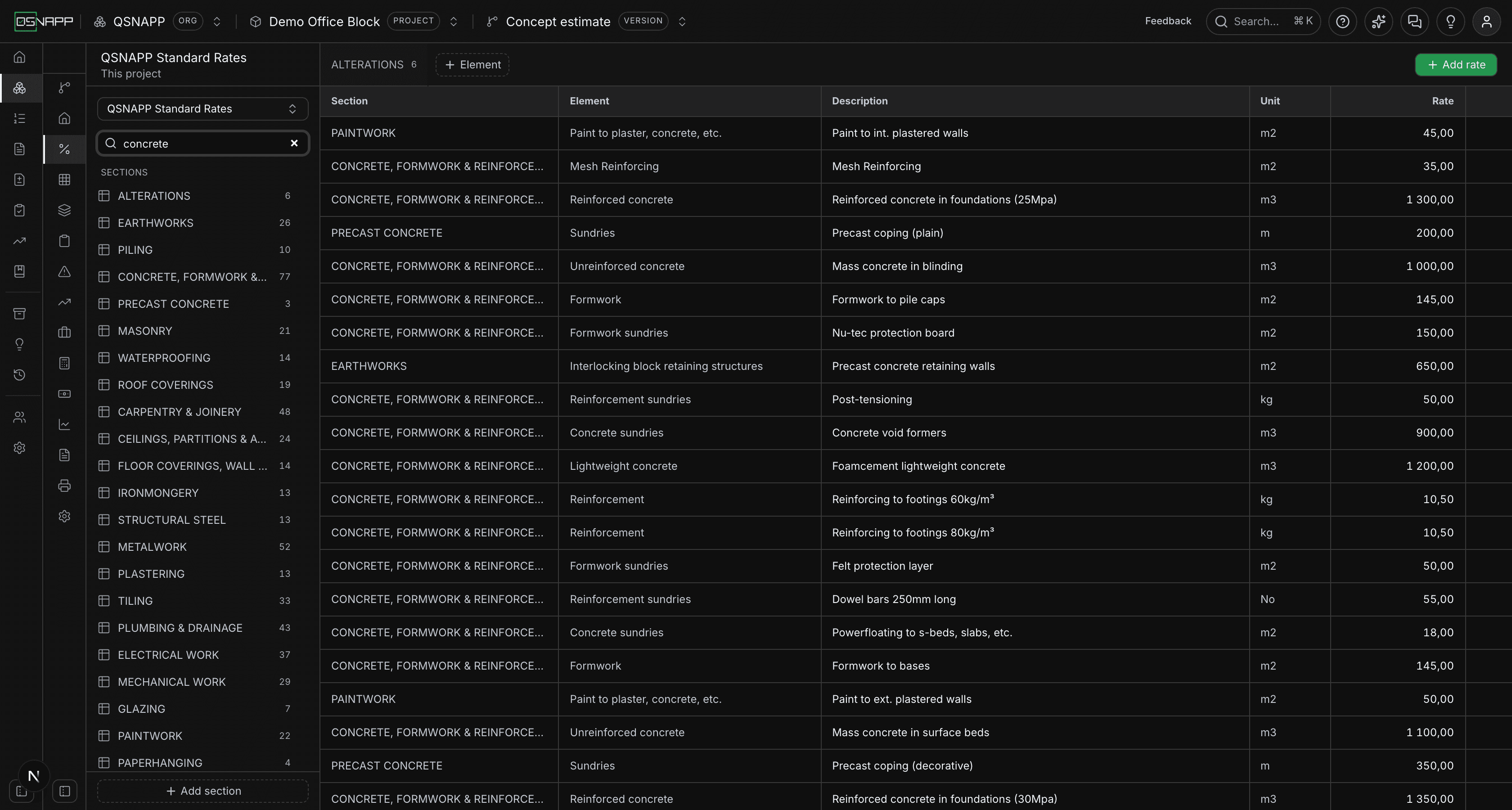Clear the concrete search filter
Screen dimensions: 1512x810
[x=294, y=143]
